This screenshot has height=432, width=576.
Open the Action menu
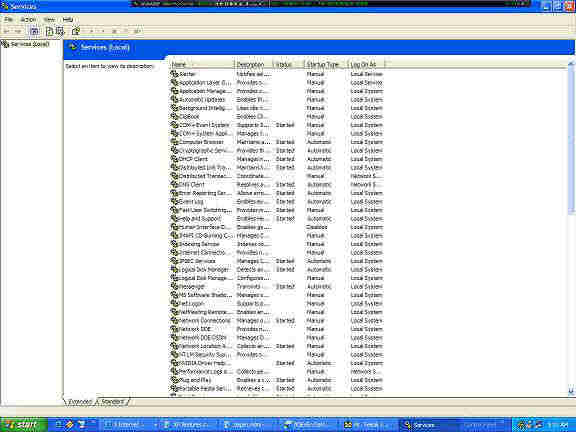click(28, 19)
